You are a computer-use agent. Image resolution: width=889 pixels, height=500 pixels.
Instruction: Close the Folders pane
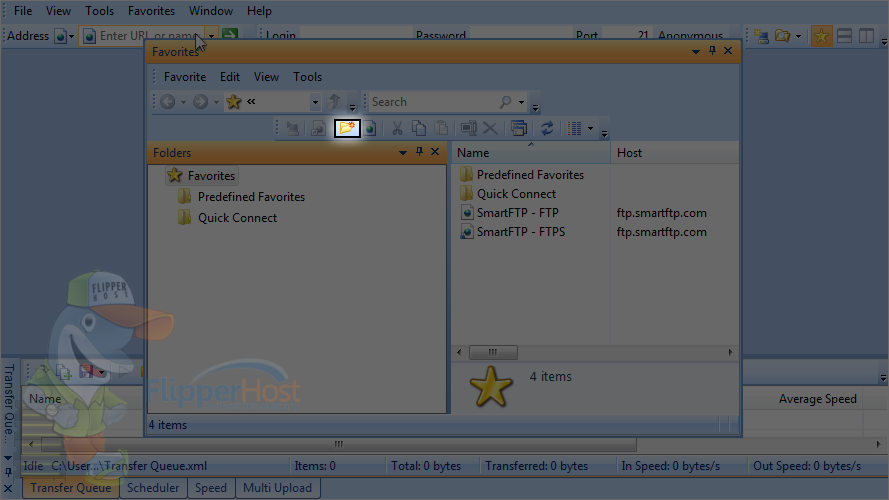tap(435, 152)
